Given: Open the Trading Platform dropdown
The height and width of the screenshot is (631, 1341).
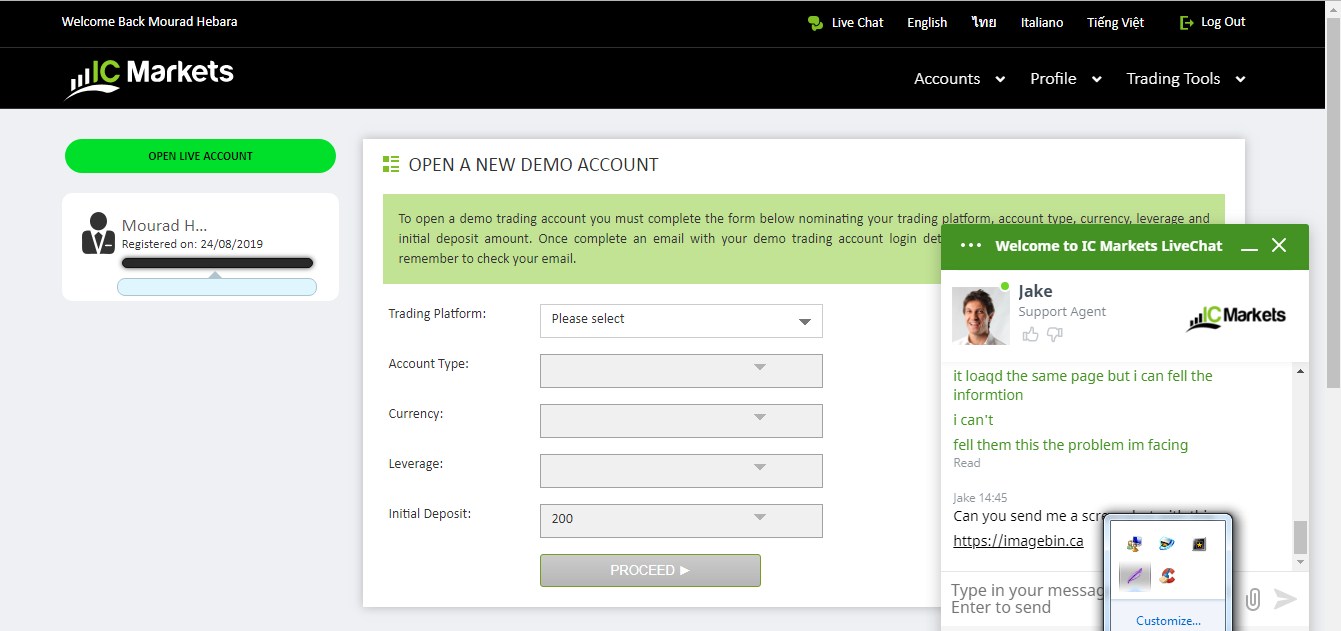Looking at the screenshot, I should click(x=681, y=320).
